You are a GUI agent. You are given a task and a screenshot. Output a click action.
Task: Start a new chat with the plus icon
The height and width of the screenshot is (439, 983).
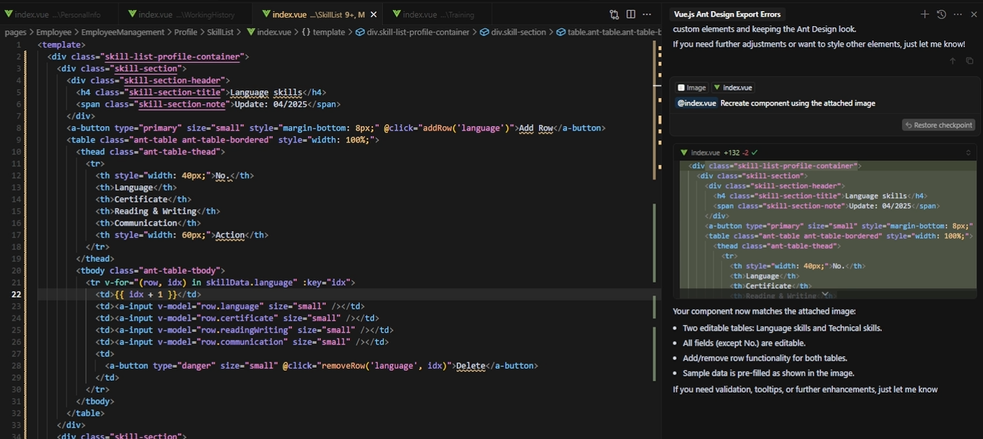point(924,15)
